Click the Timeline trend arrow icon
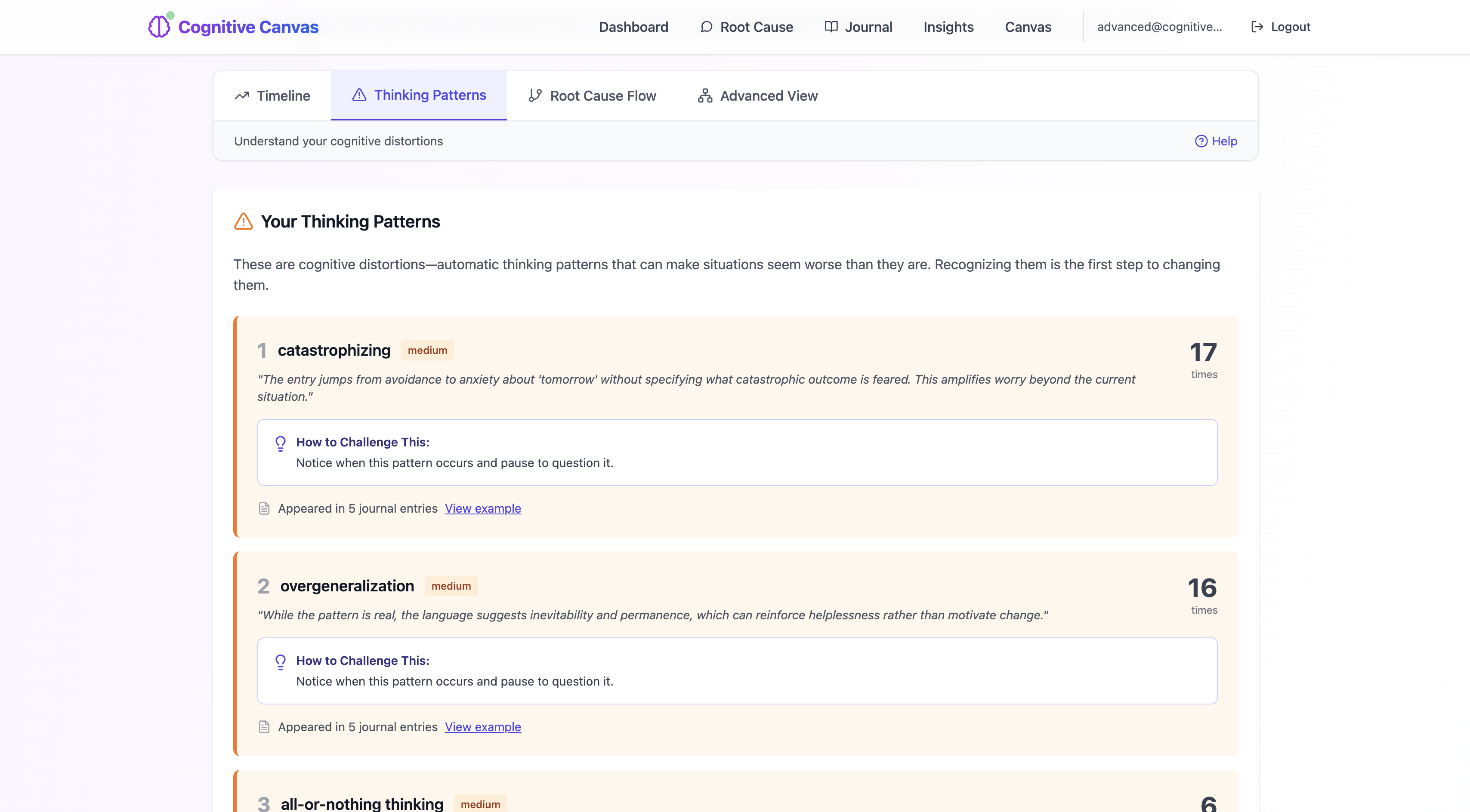Screen dimensions: 1470x812 click(242, 96)
